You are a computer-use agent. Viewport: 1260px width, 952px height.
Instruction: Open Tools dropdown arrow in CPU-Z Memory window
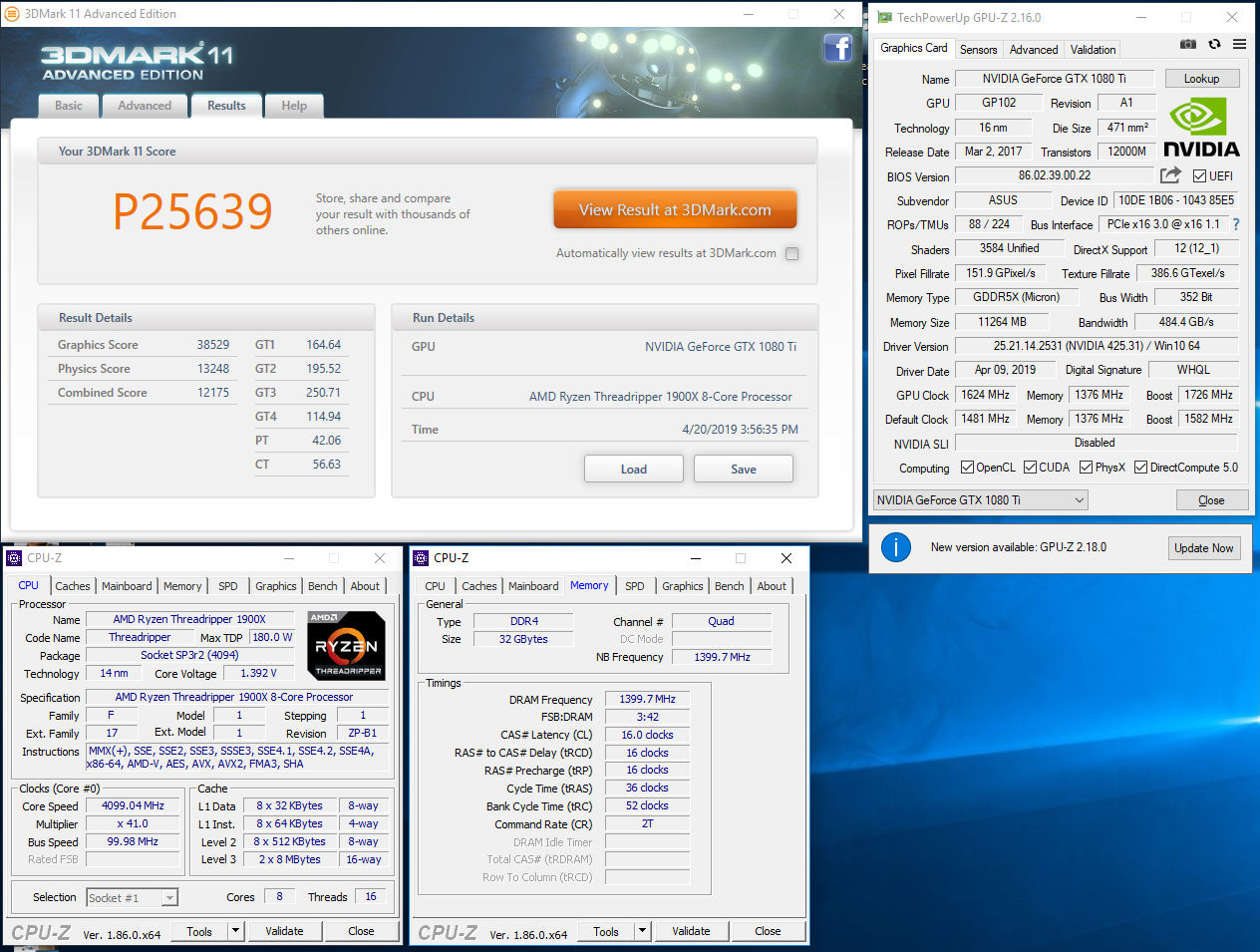(x=643, y=931)
